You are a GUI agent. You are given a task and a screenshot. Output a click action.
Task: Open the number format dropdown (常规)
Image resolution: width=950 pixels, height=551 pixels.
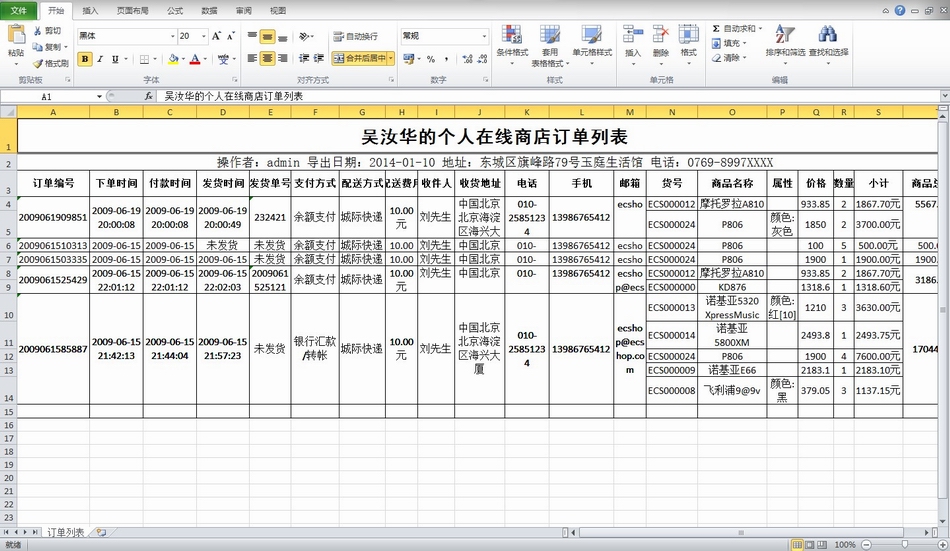pos(483,36)
